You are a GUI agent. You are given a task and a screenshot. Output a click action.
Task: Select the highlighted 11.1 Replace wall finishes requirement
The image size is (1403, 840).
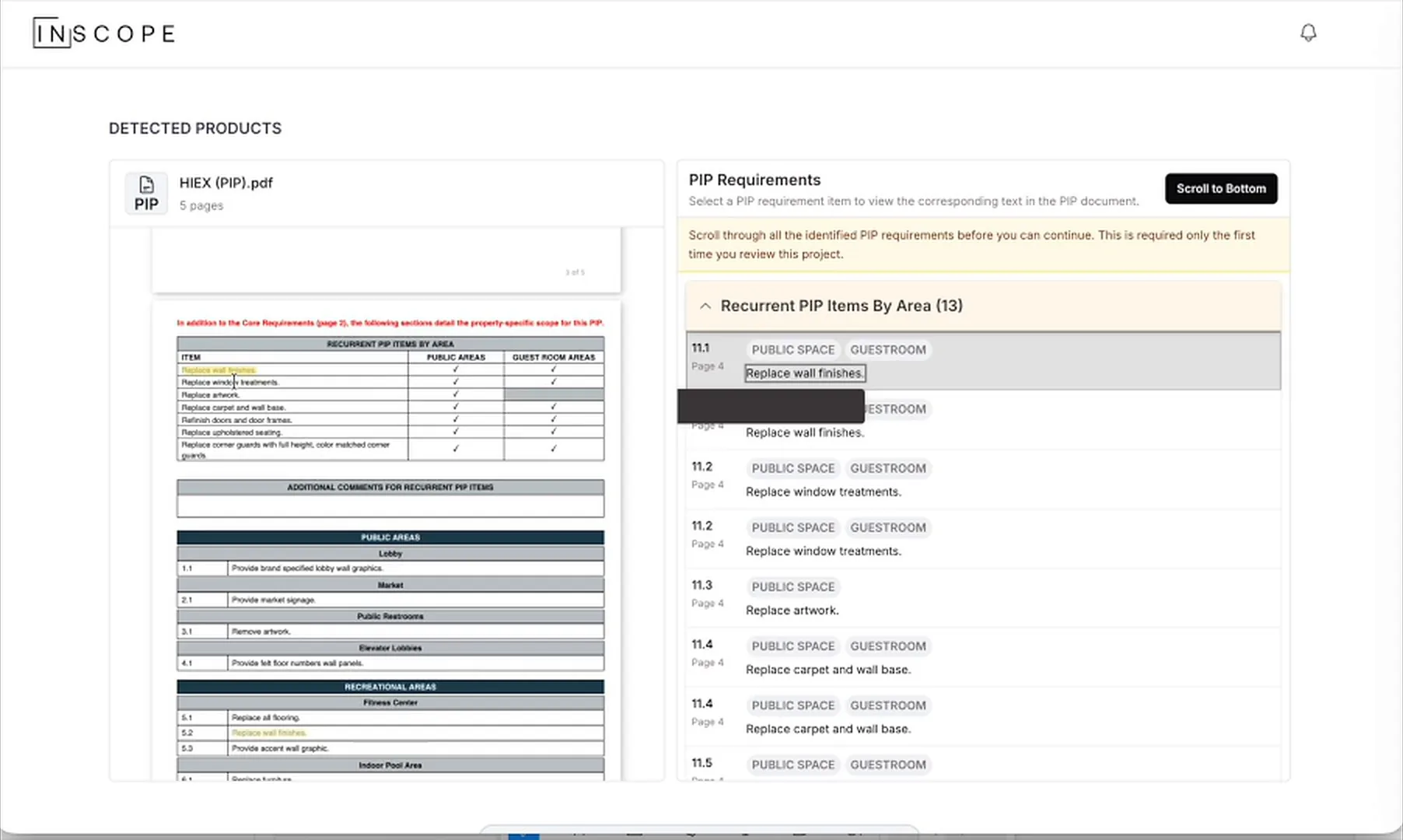click(983, 361)
